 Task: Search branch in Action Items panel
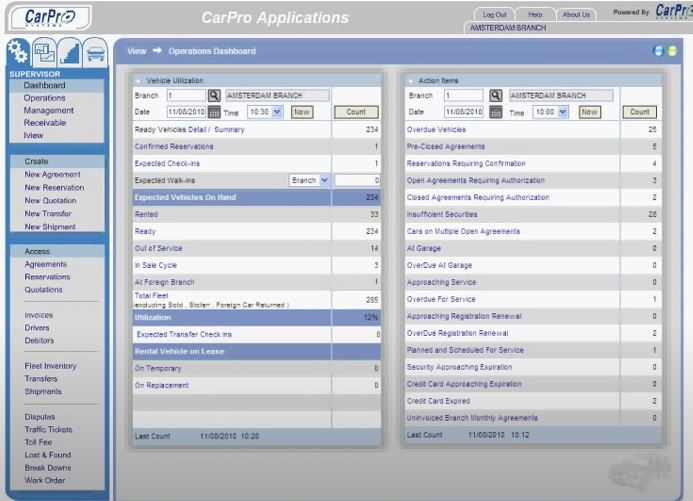point(496,95)
